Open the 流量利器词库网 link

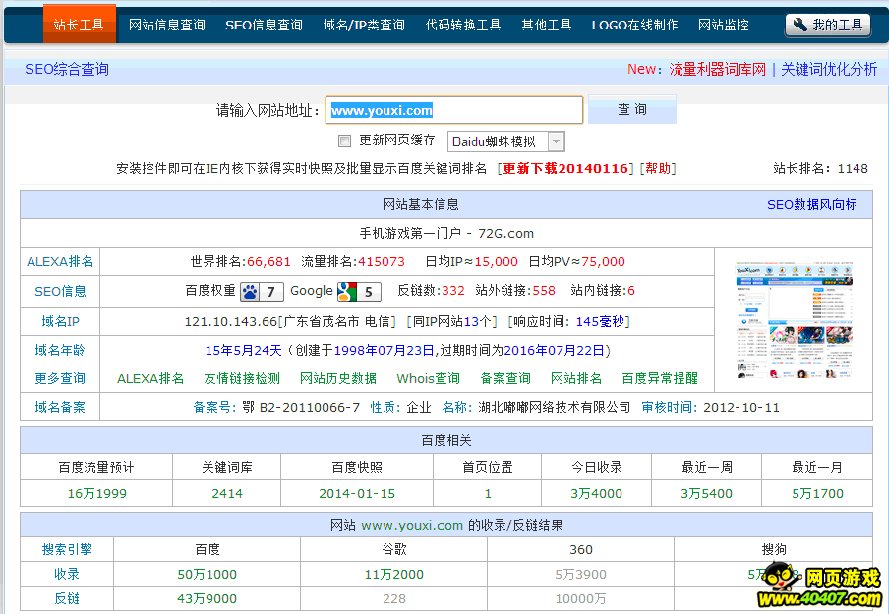718,69
